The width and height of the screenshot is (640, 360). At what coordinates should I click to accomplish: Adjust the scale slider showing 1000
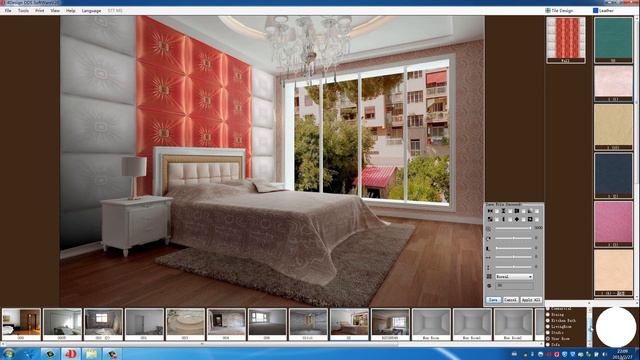pos(513,228)
